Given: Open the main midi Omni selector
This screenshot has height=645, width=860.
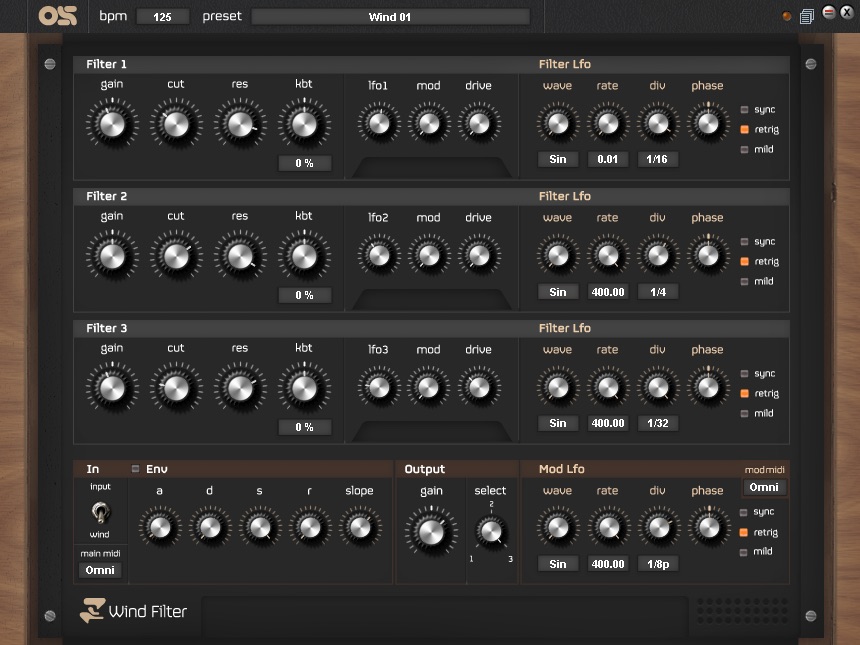Looking at the screenshot, I should tap(100, 570).
